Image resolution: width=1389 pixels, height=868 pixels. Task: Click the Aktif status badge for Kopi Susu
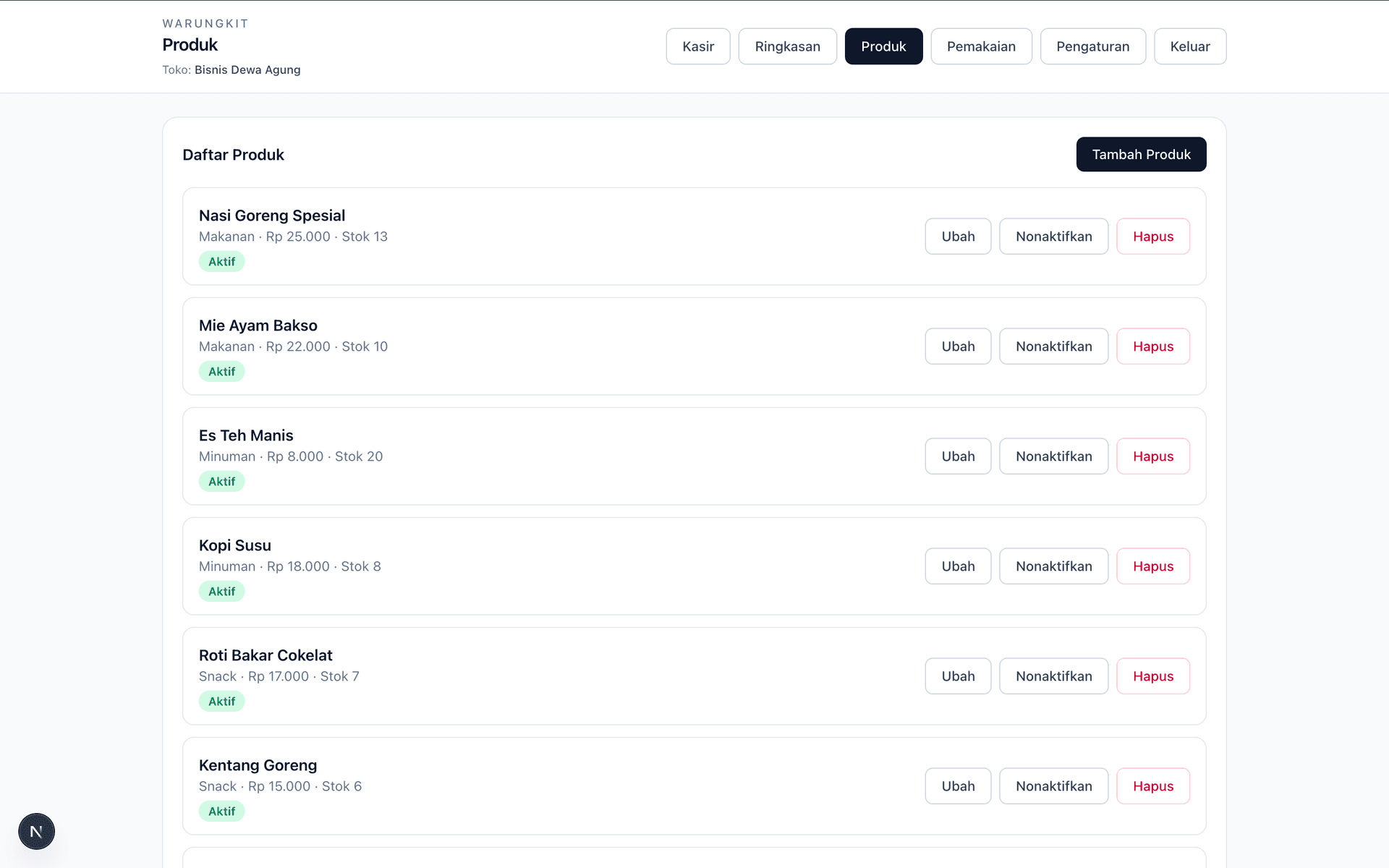click(x=221, y=592)
